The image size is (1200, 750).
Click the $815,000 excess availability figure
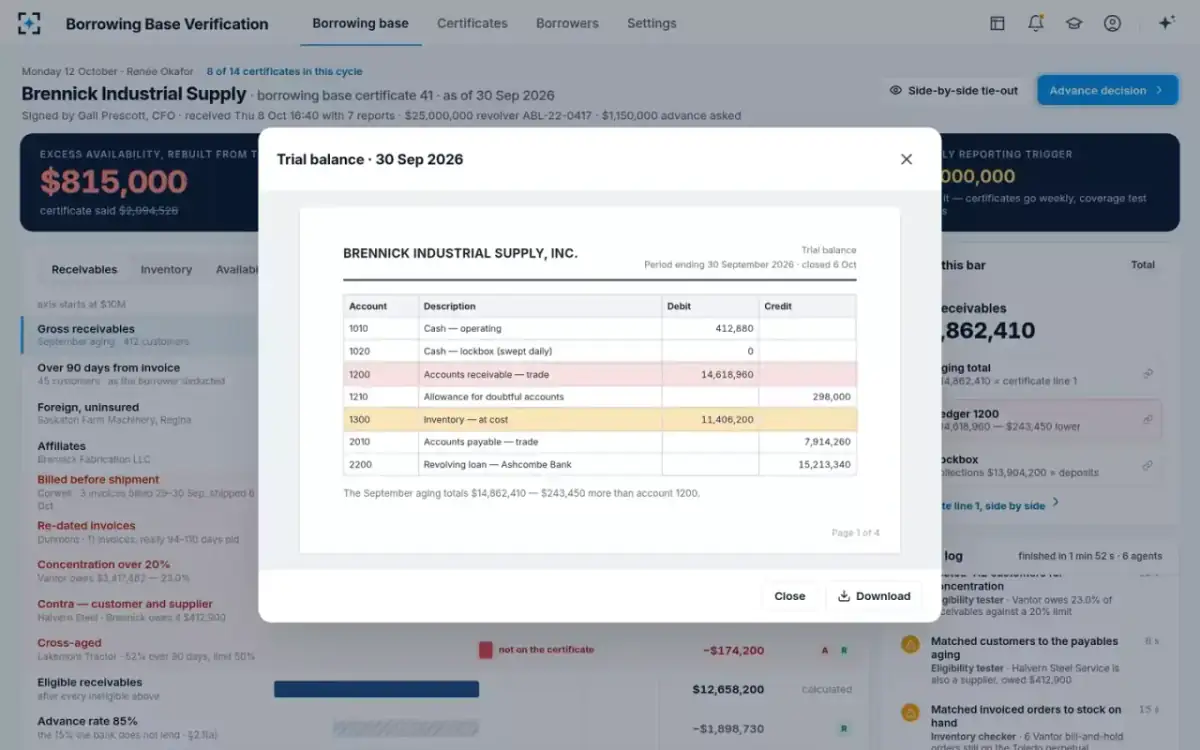pyautogui.click(x=113, y=181)
